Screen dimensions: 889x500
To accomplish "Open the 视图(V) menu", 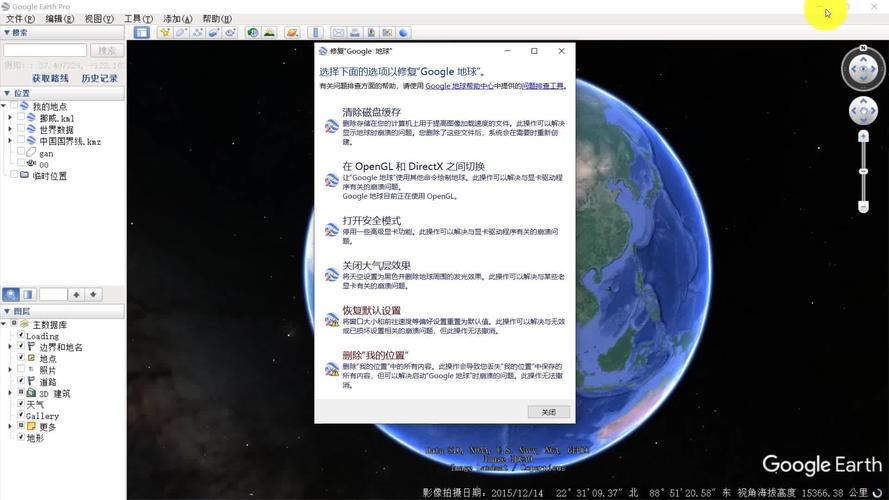I will coord(99,19).
